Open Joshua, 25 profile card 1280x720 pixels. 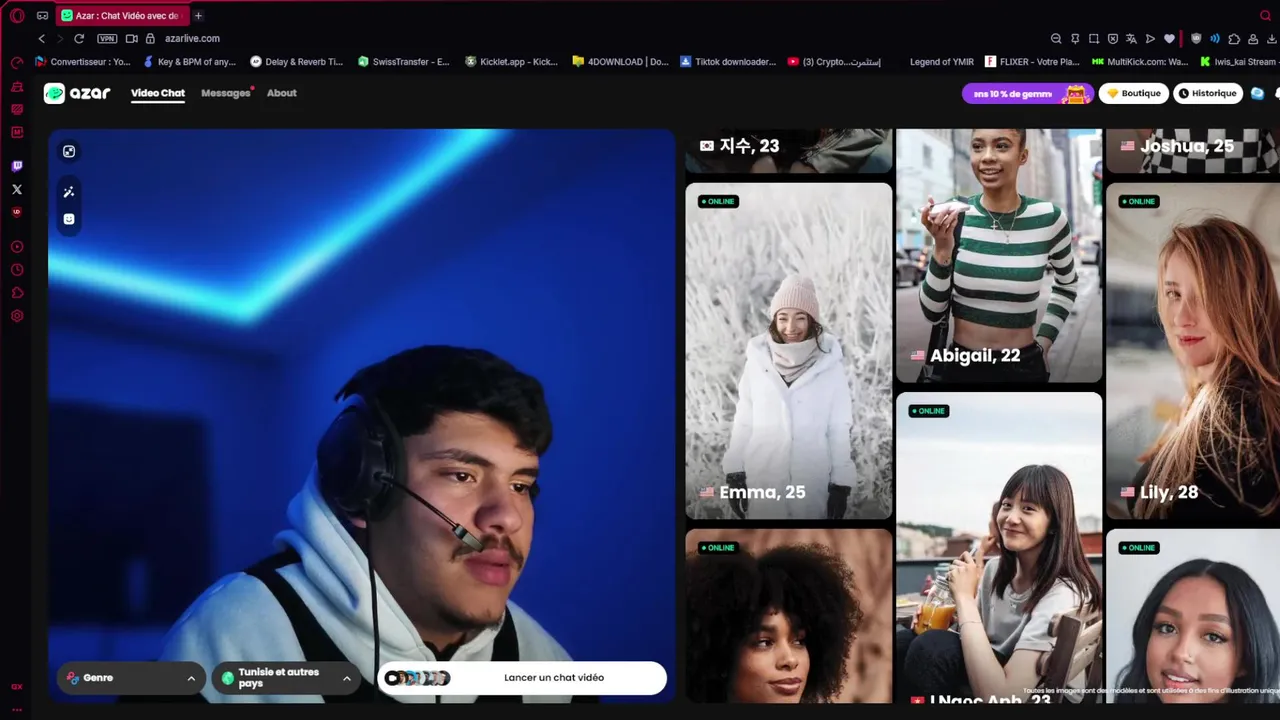coord(1193,151)
